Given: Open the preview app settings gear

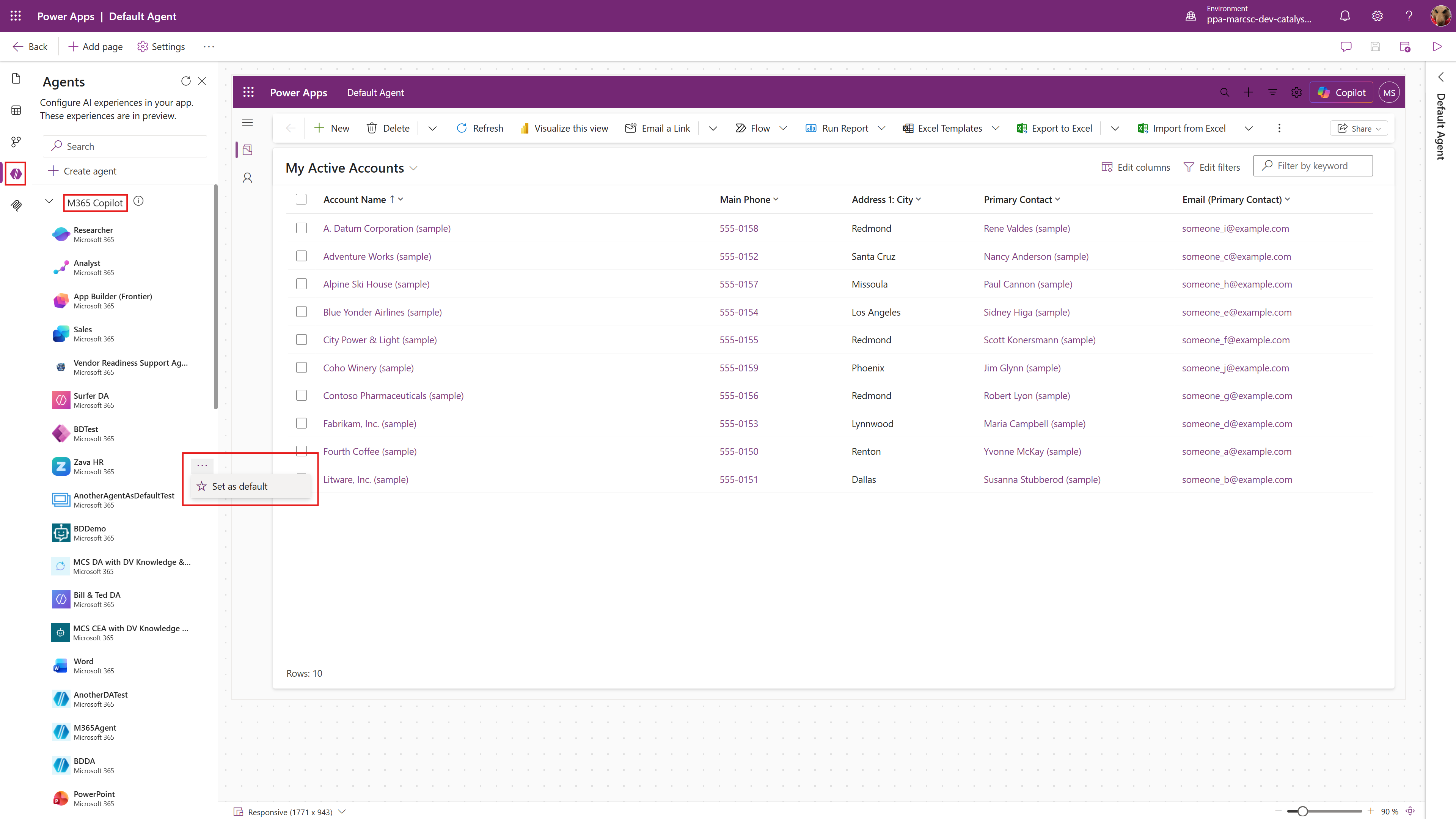Looking at the screenshot, I should 1297,93.
